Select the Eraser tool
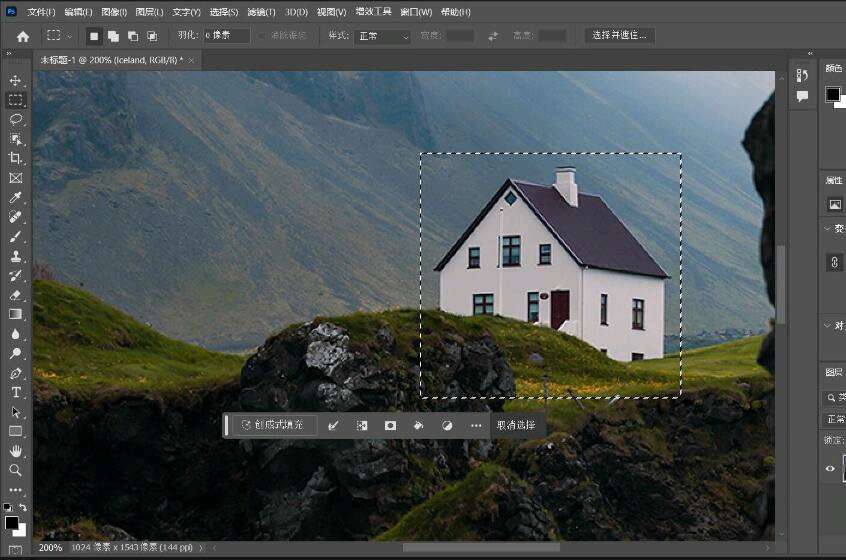This screenshot has width=846, height=560. click(x=15, y=295)
